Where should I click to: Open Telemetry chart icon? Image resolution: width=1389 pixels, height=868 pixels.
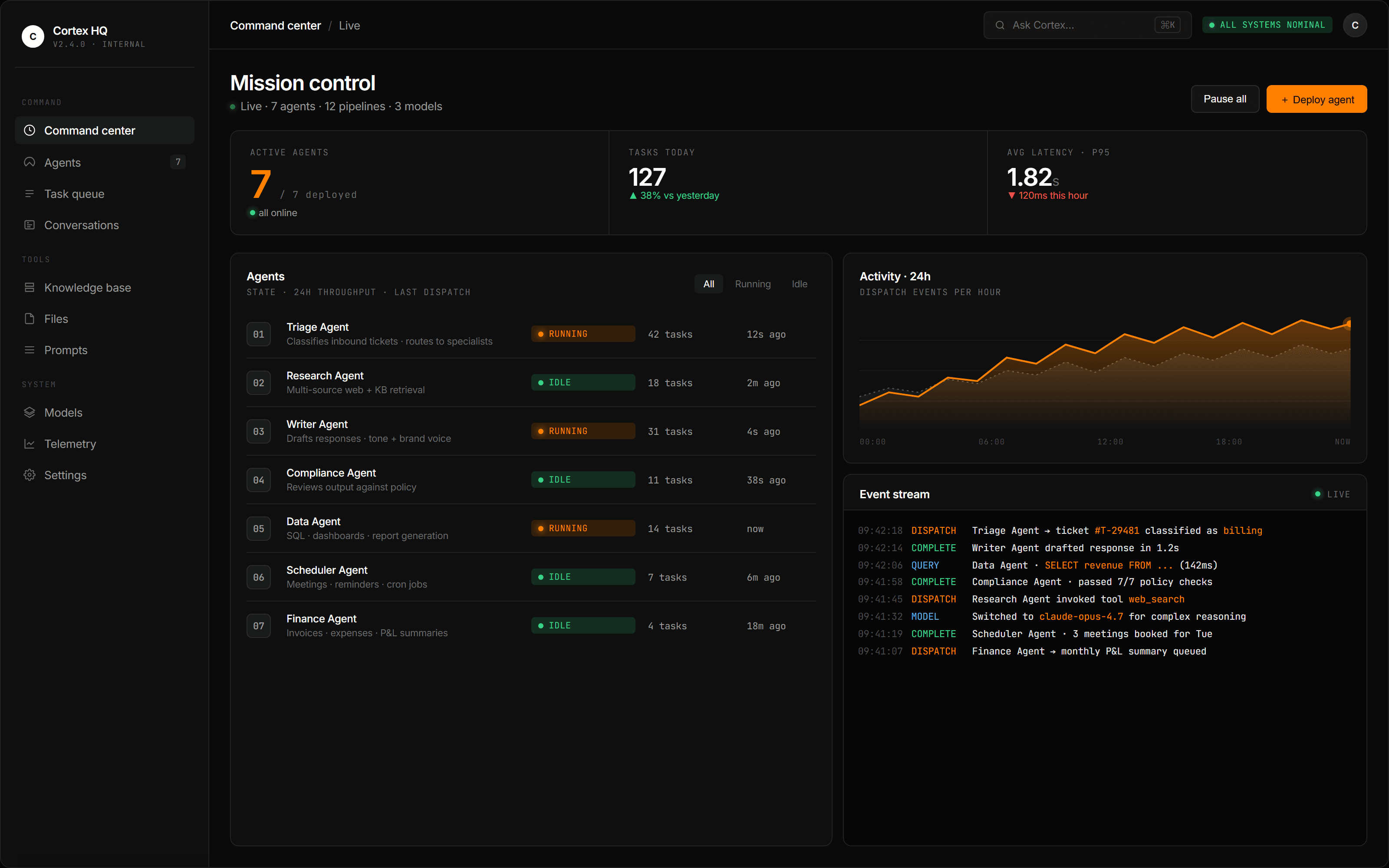click(x=29, y=444)
